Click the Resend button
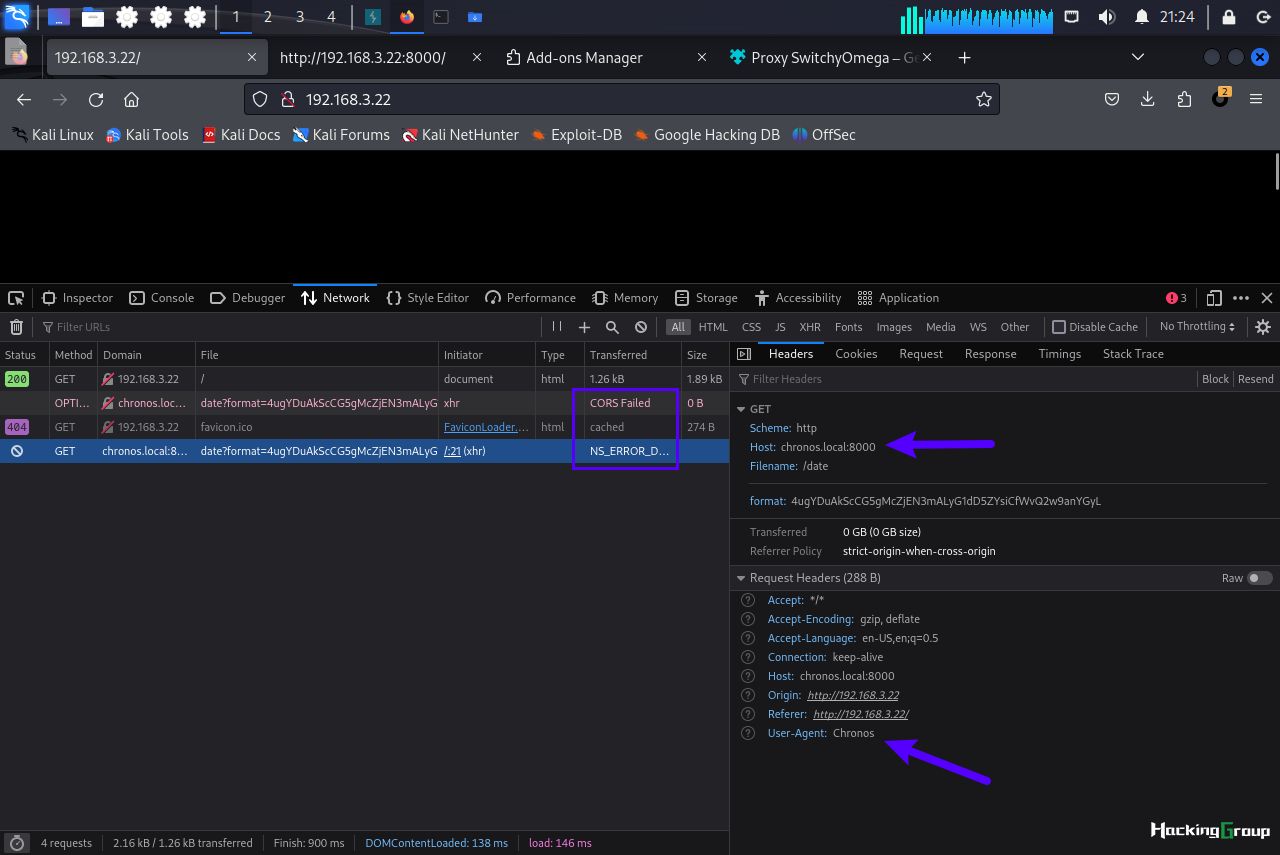Screen dimensions: 1280x855 (x=1256, y=379)
